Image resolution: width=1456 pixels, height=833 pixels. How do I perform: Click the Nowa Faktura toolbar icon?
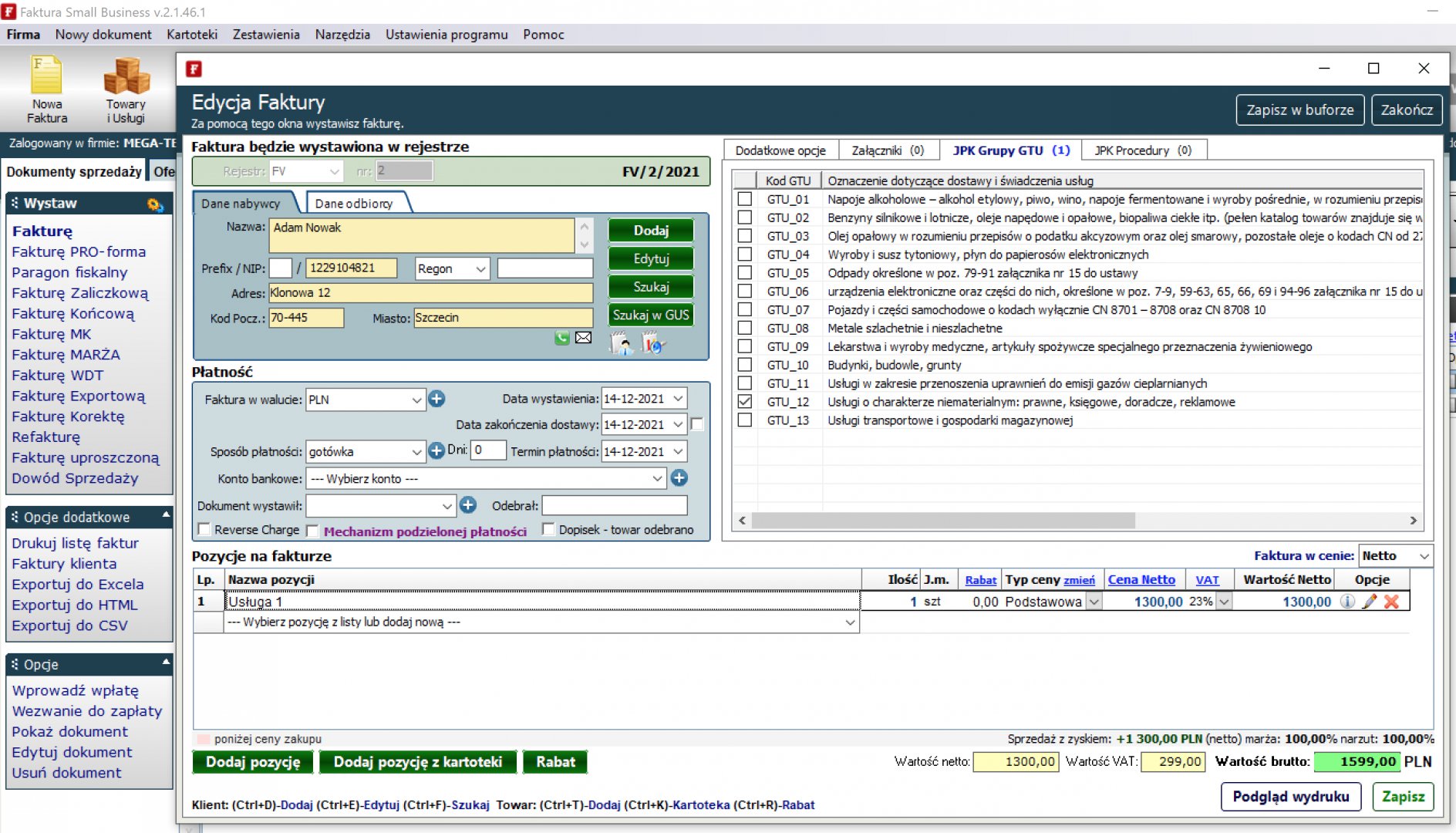(x=46, y=89)
